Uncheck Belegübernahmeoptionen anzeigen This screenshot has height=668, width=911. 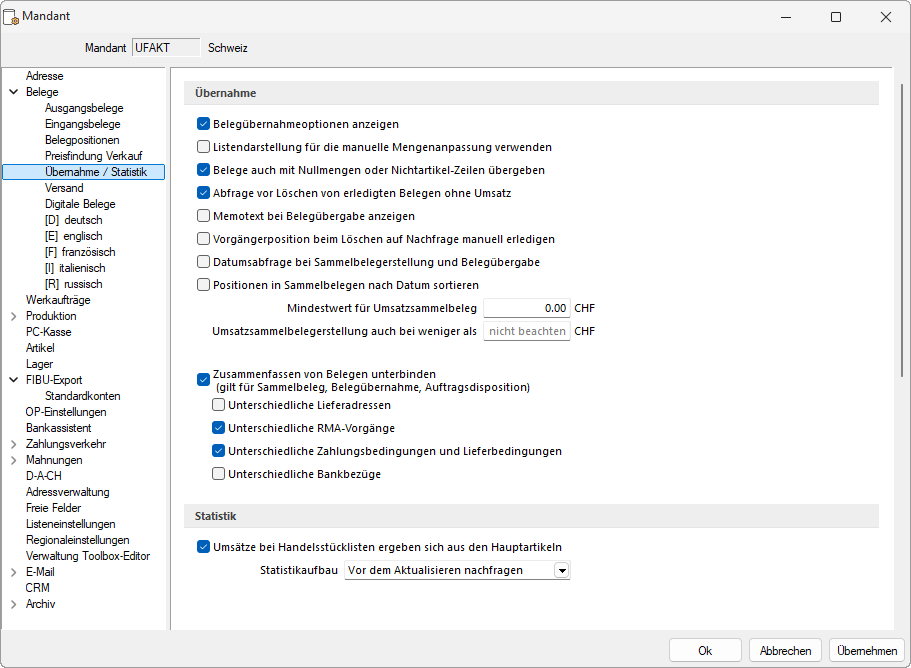203,124
